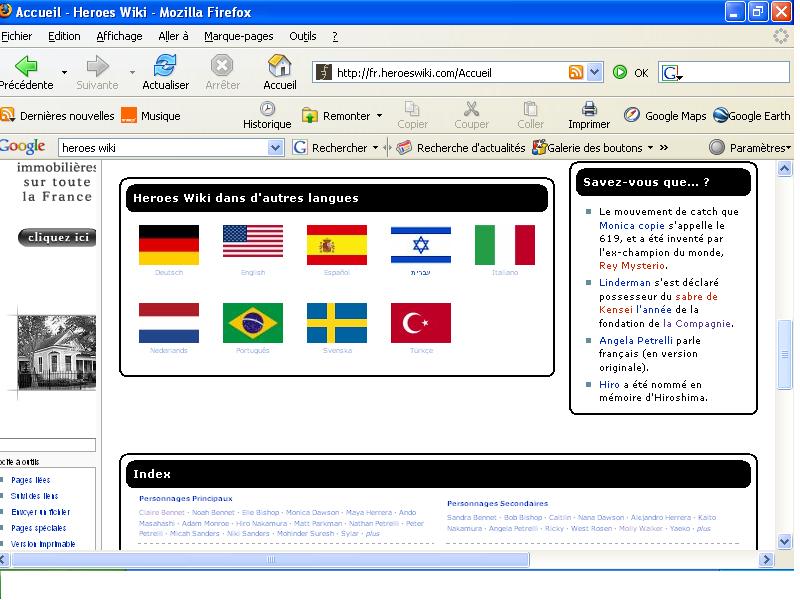
Task: Click the Imprimer printer icon
Action: coord(589,109)
